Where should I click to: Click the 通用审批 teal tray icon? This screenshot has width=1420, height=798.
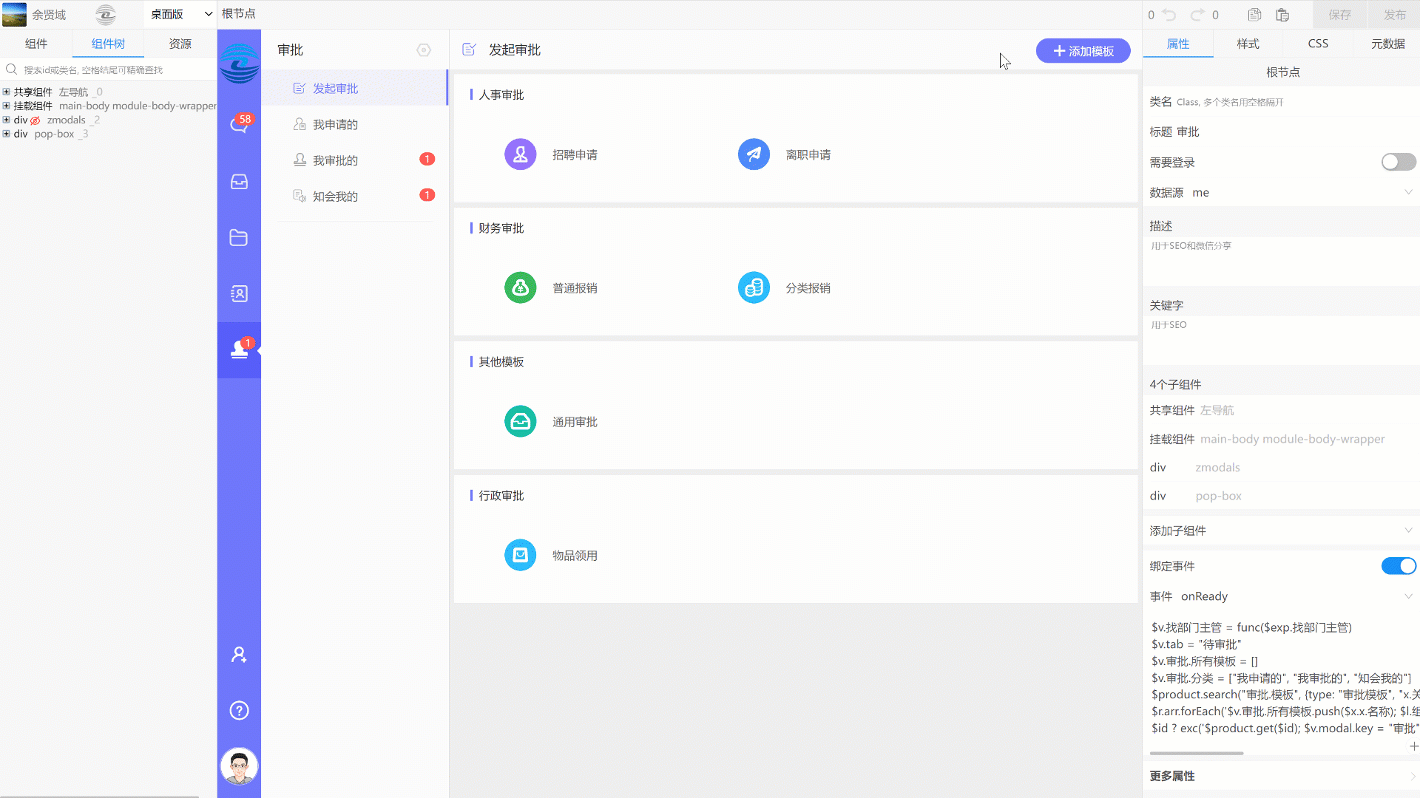coord(521,421)
